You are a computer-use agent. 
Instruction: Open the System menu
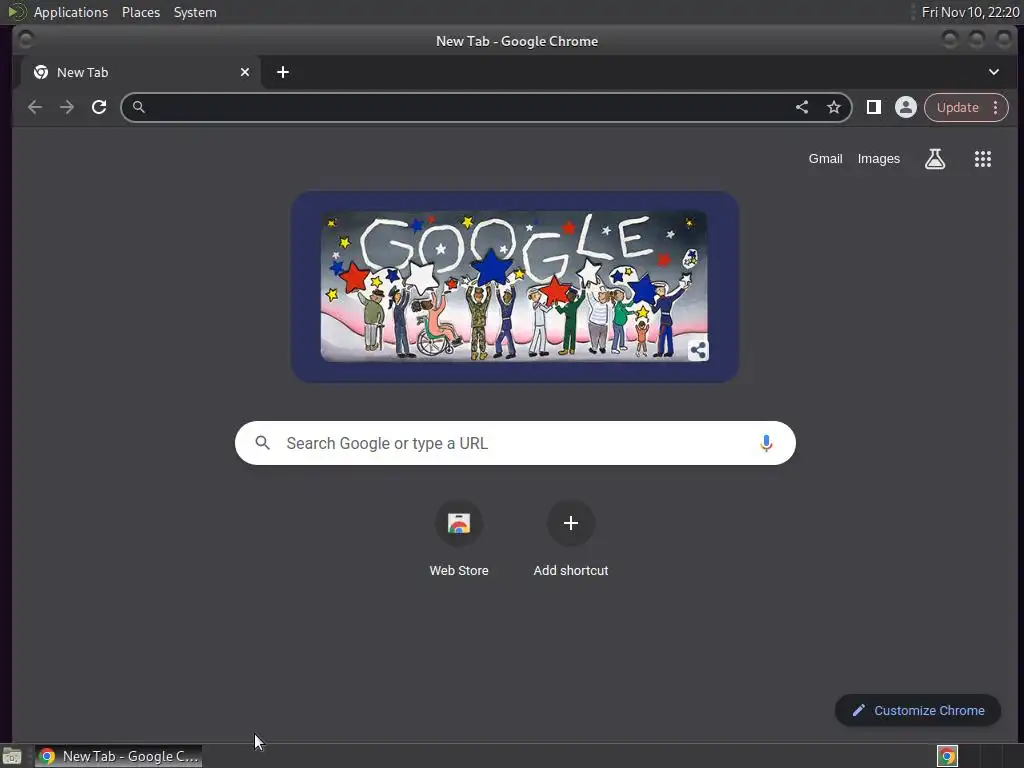point(195,12)
